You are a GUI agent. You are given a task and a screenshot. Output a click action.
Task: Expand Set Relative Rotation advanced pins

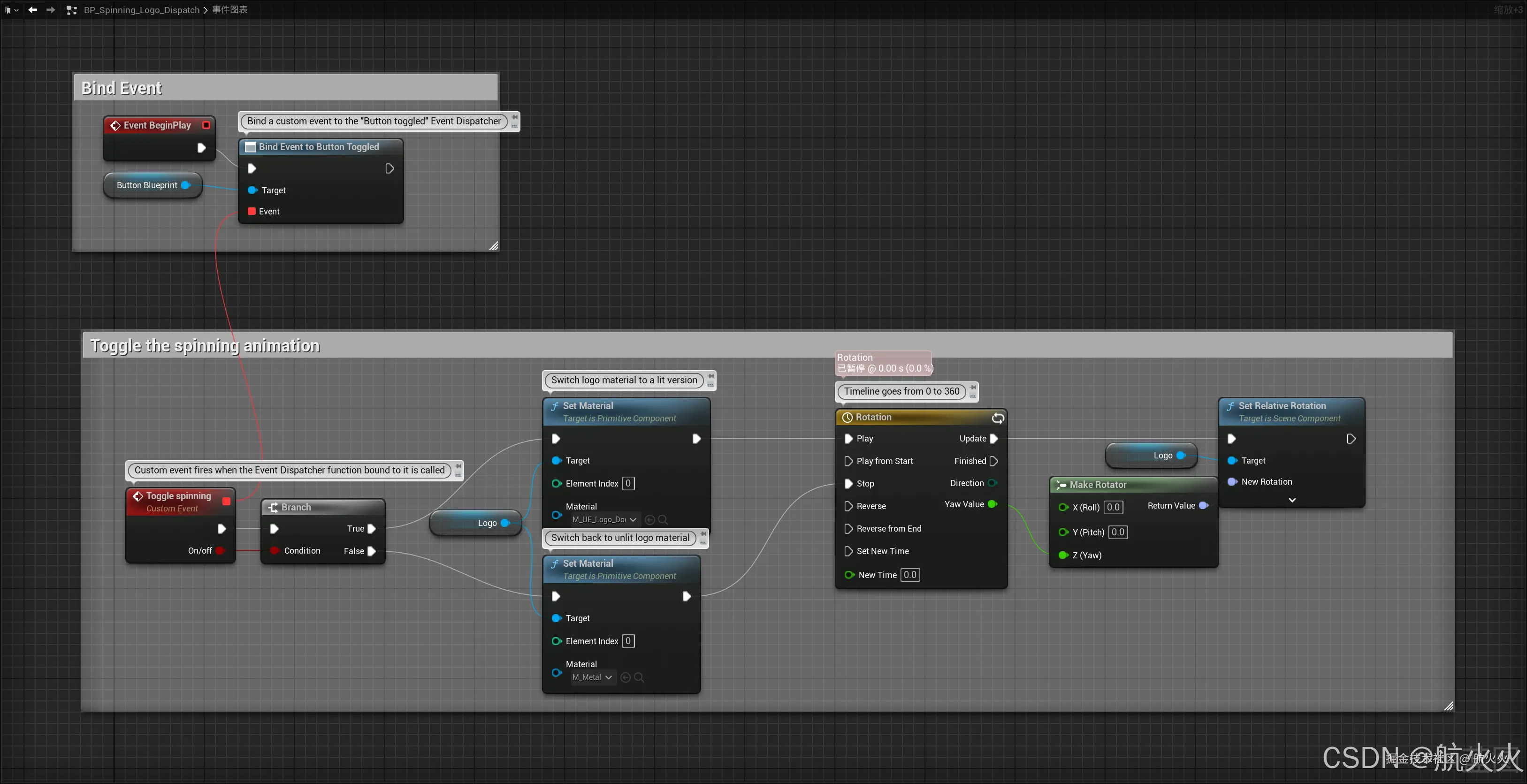pos(1292,500)
